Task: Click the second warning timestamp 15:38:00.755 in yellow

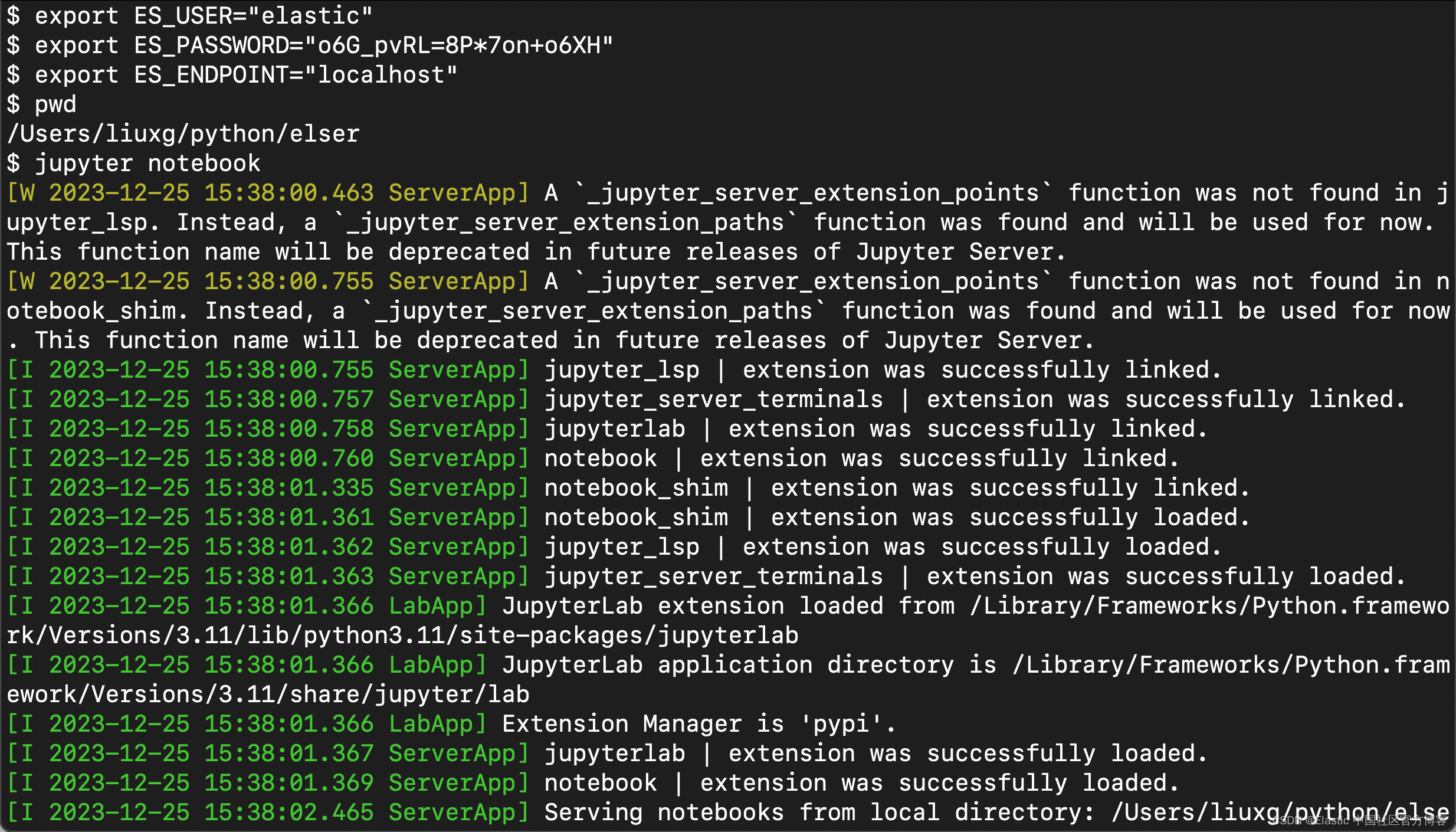Action: point(288,281)
